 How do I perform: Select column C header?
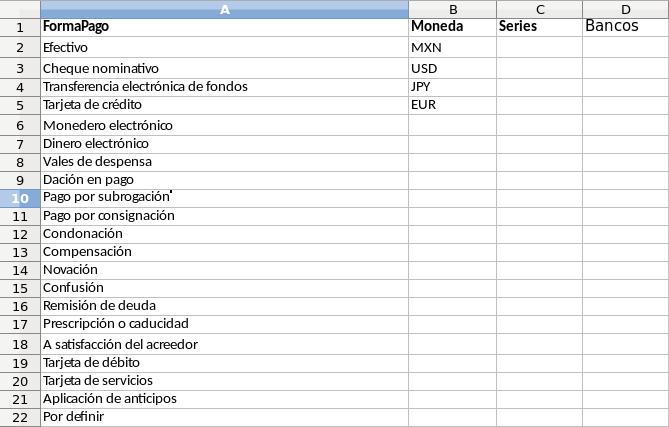(x=538, y=9)
